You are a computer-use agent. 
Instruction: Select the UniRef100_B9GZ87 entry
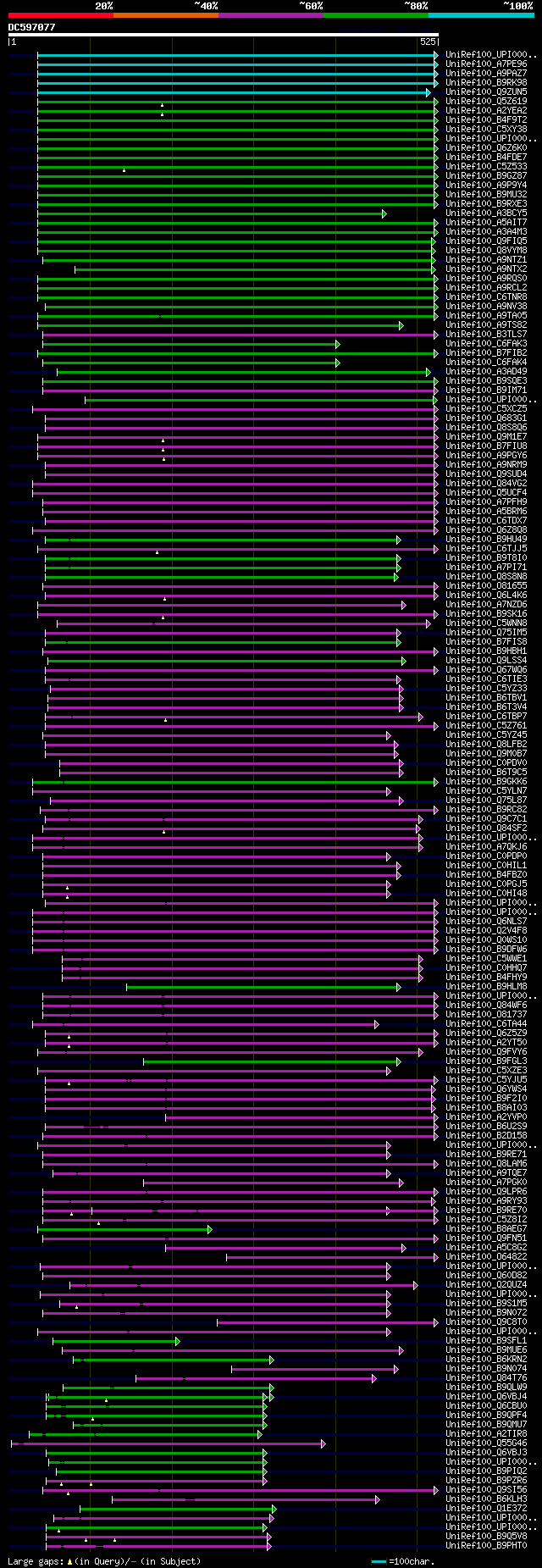[x=486, y=176]
